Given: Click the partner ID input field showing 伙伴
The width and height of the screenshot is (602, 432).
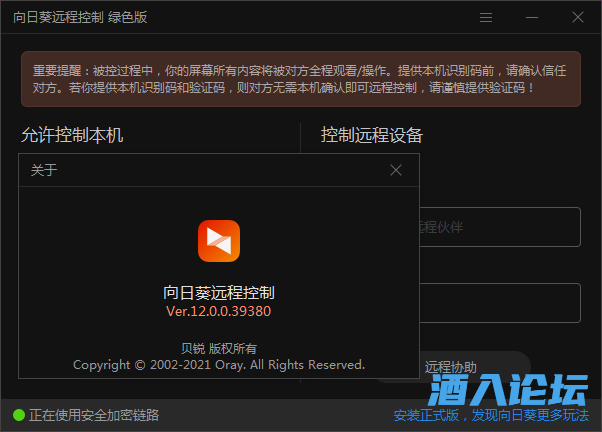Looking at the screenshot, I should tap(500, 227).
